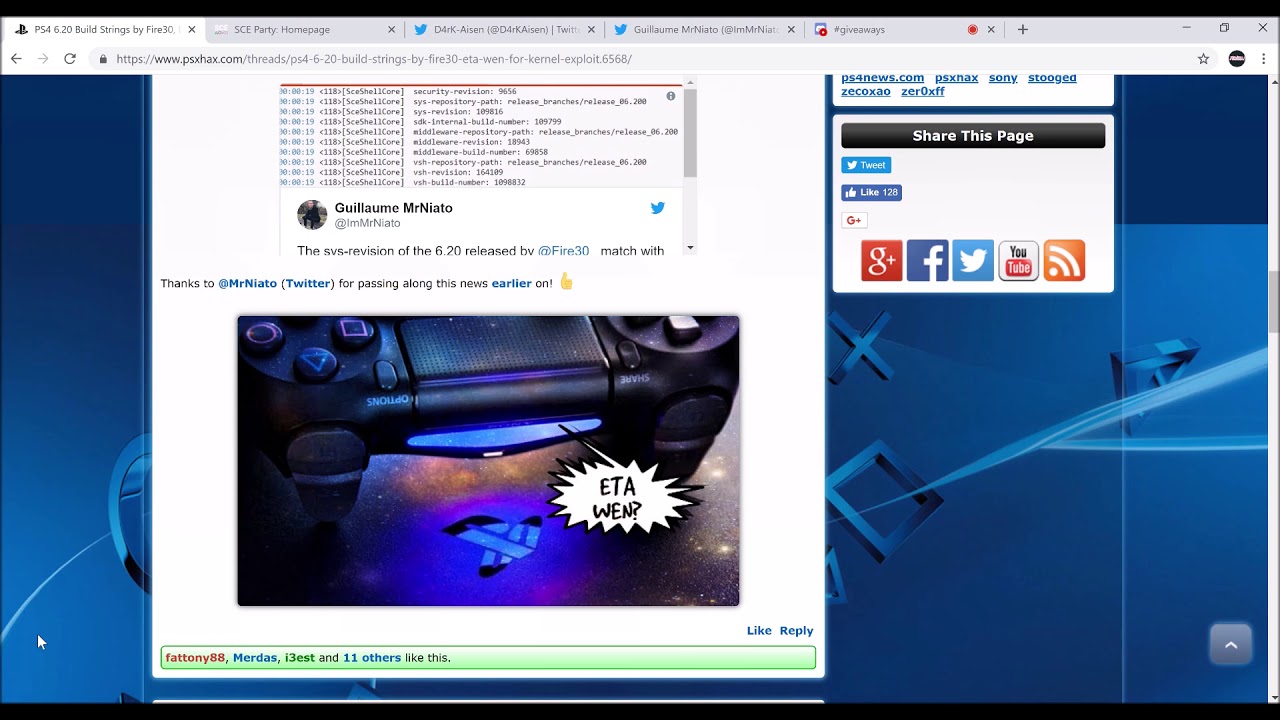
Task: Close the SCE Party: Homepage tab
Action: pyautogui.click(x=391, y=30)
